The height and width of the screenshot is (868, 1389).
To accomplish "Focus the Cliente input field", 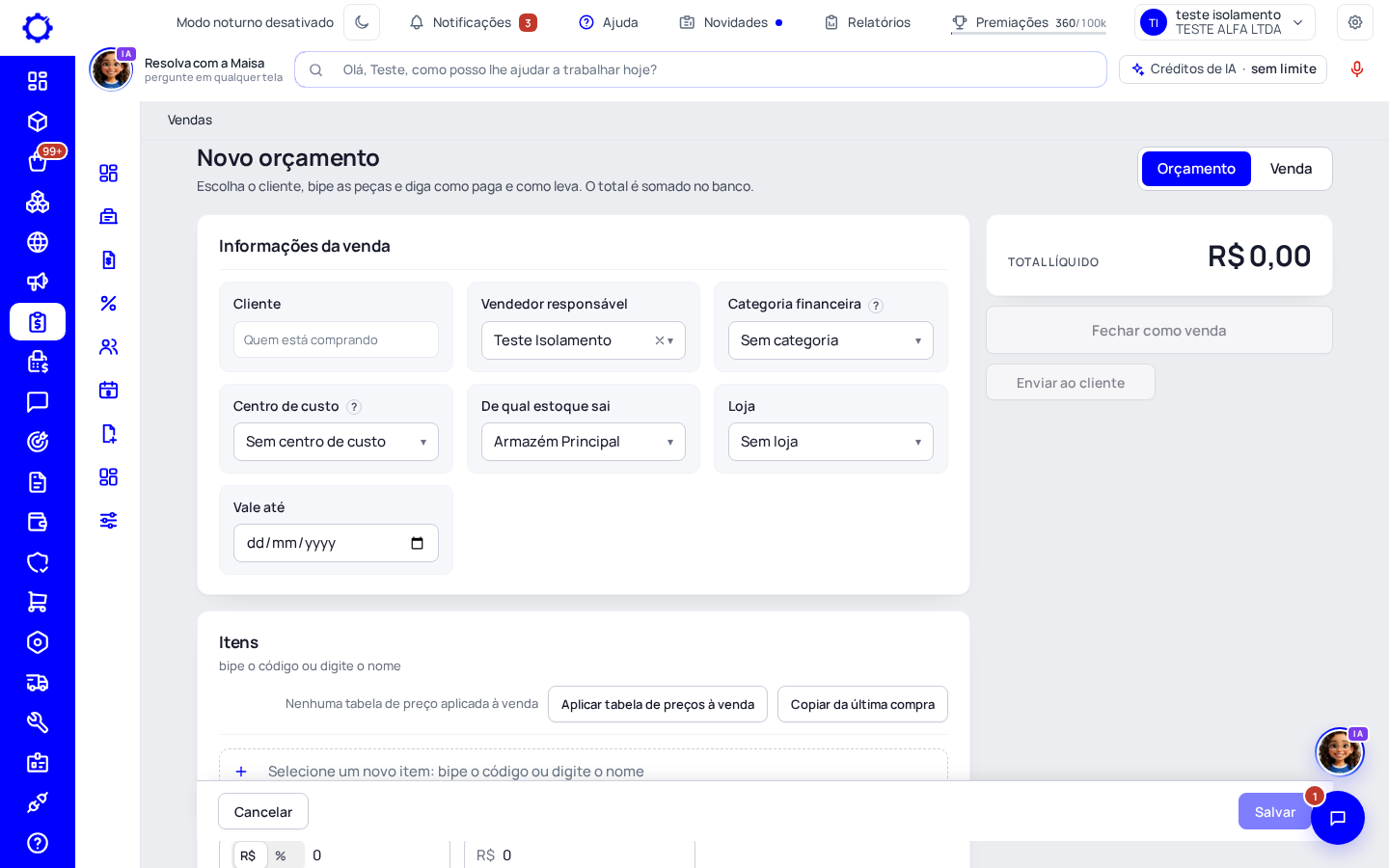I will tap(336, 339).
